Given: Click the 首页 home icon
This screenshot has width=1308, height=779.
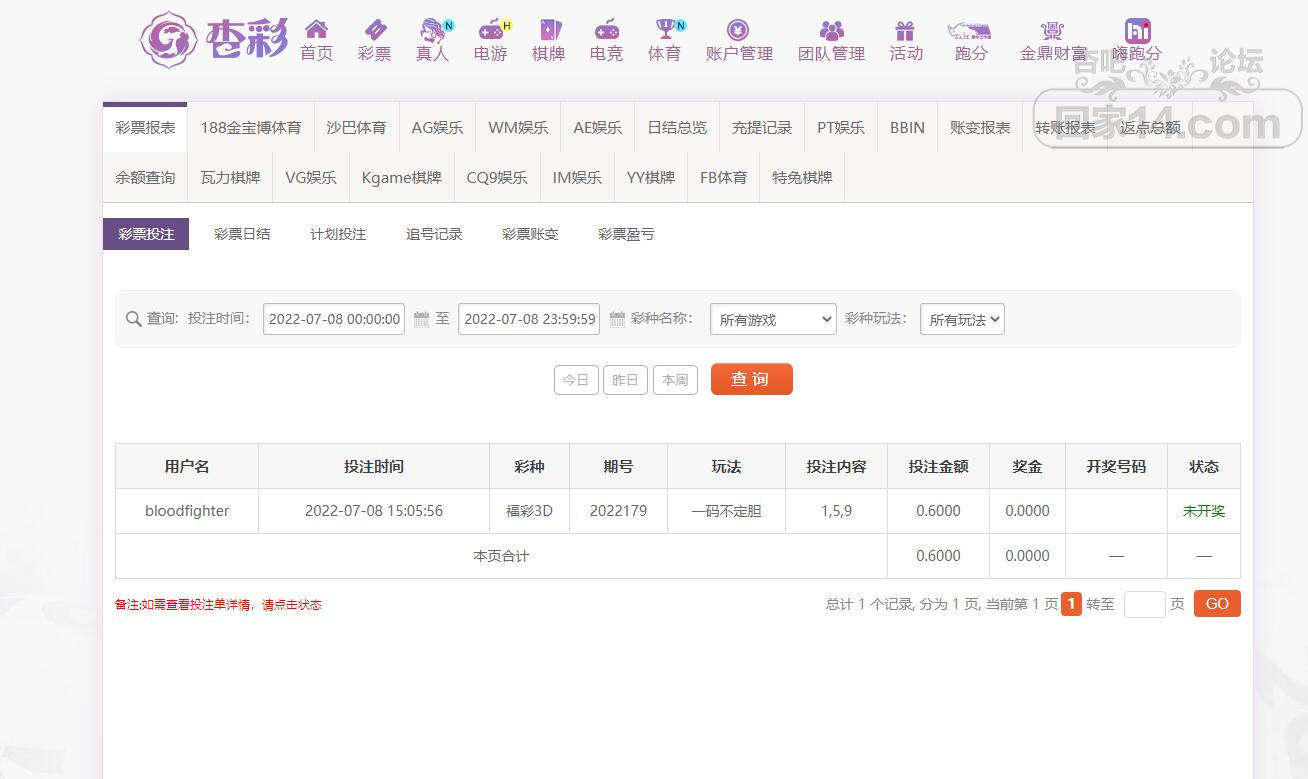Looking at the screenshot, I should click(316, 30).
